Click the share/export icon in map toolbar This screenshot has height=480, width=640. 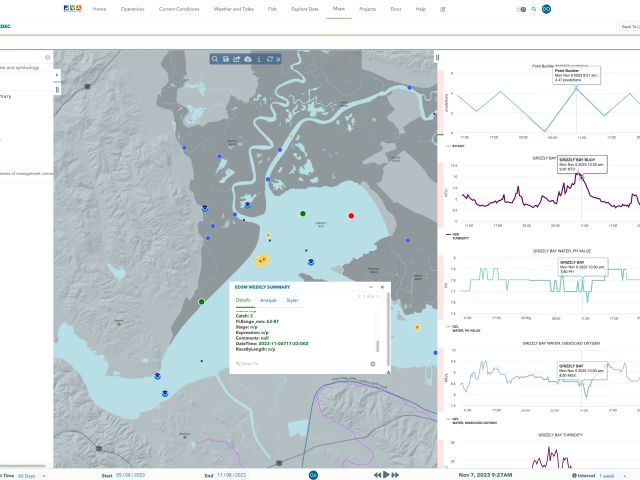236,59
